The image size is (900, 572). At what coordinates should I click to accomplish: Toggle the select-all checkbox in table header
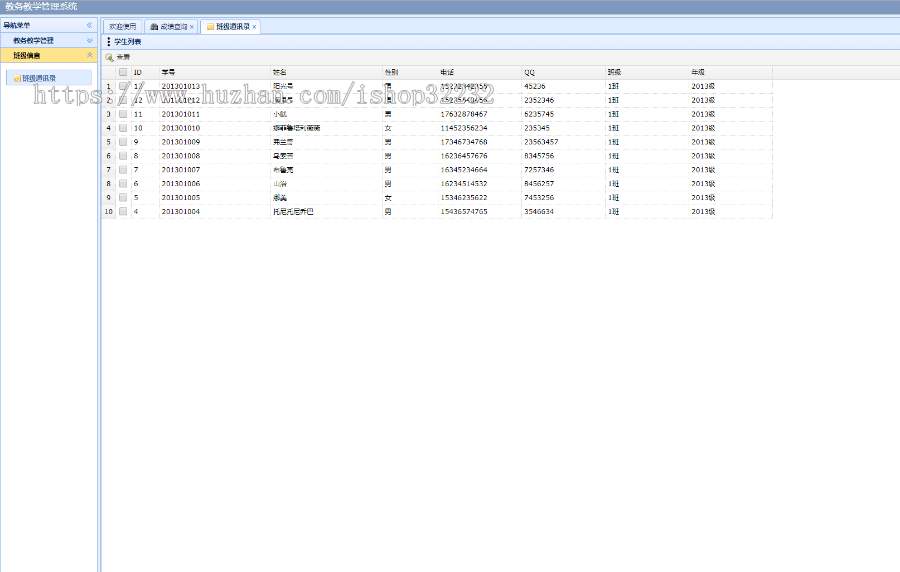(x=123, y=72)
